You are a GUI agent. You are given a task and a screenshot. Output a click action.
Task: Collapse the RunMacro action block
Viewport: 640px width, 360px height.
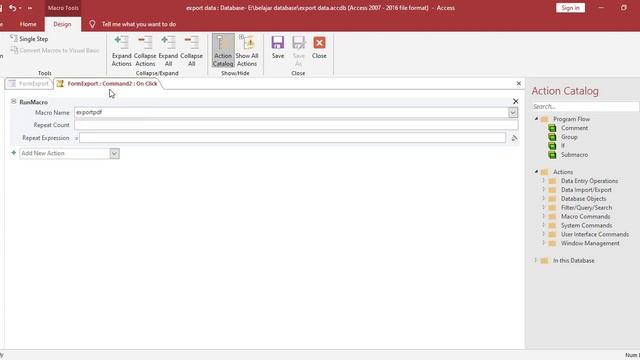[x=14, y=102]
